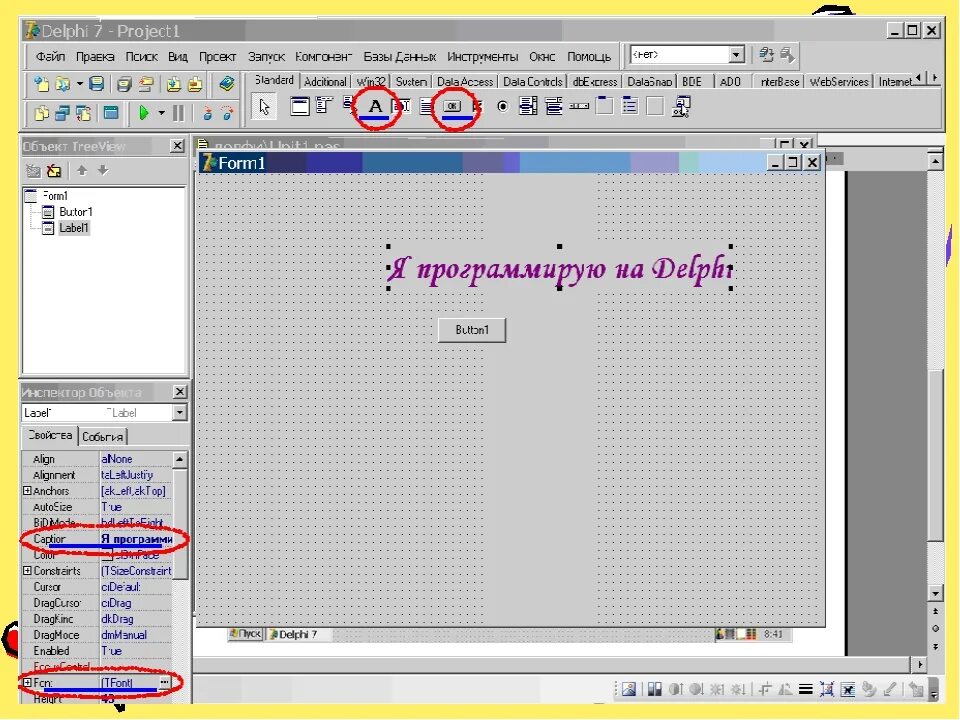Click the View Unit toolbar icon
The image size is (960, 720).
coord(42,113)
